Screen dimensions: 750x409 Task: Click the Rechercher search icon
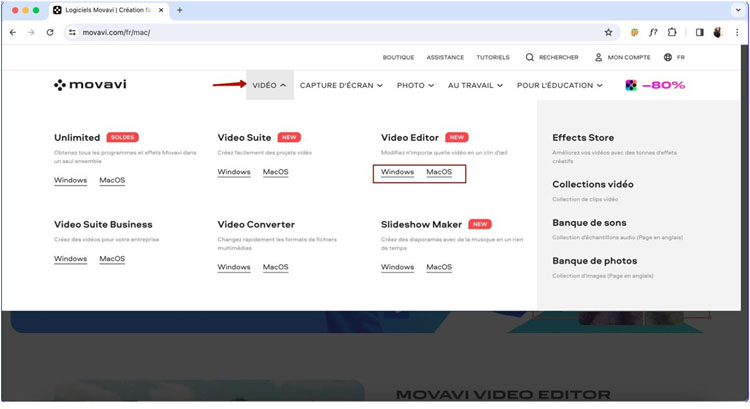[529, 57]
